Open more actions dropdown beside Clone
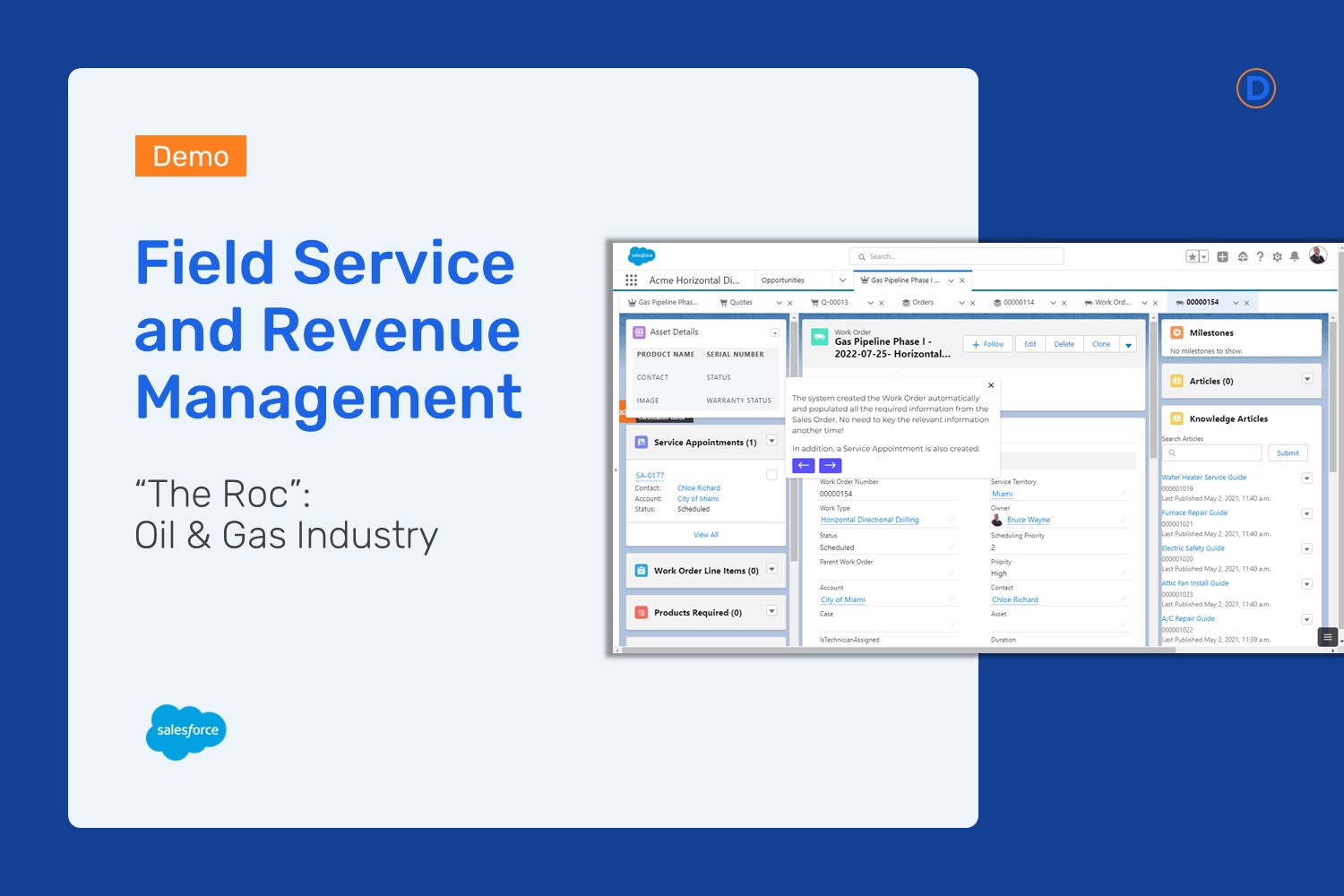 click(1128, 345)
